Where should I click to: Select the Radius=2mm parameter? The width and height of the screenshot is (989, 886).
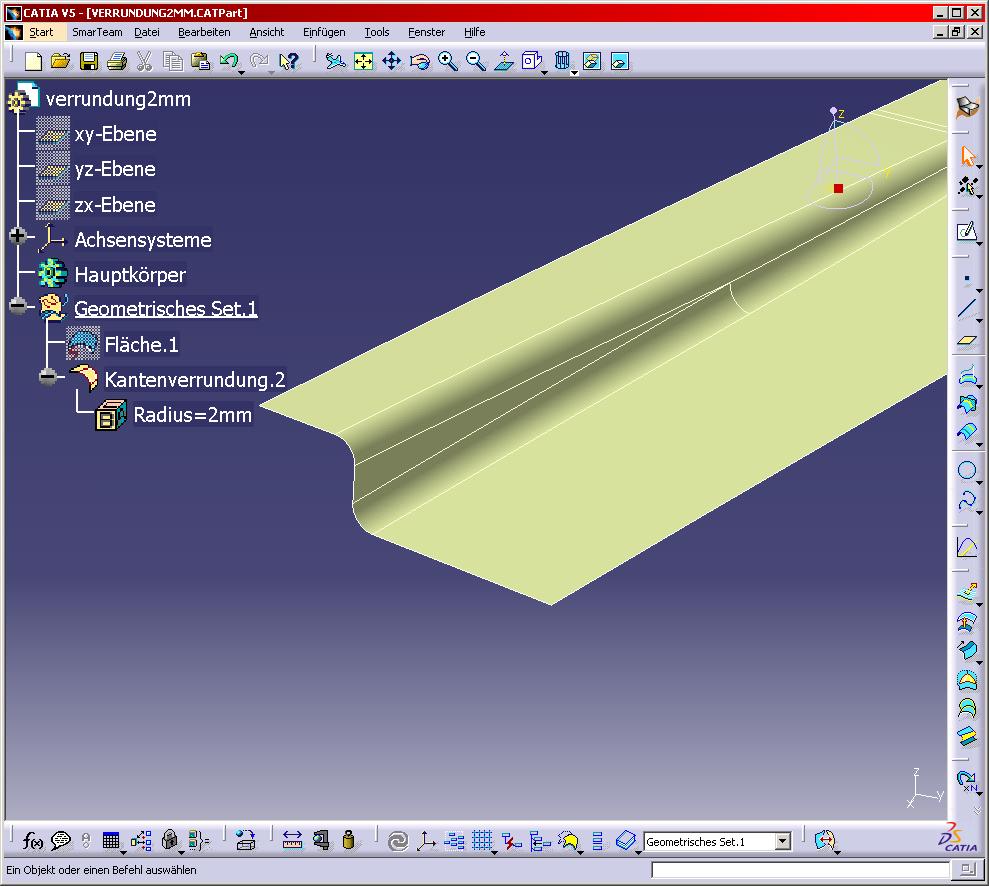click(x=193, y=415)
